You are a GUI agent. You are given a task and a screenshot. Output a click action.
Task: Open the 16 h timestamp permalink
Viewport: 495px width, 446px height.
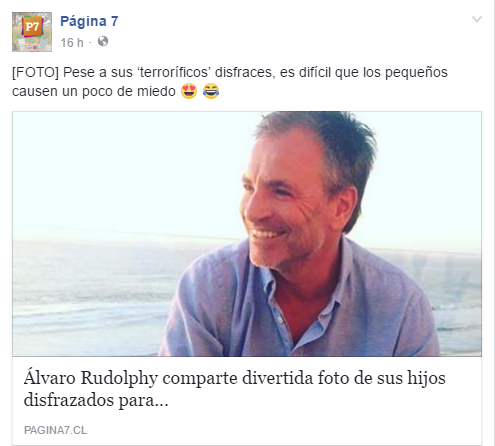point(72,43)
